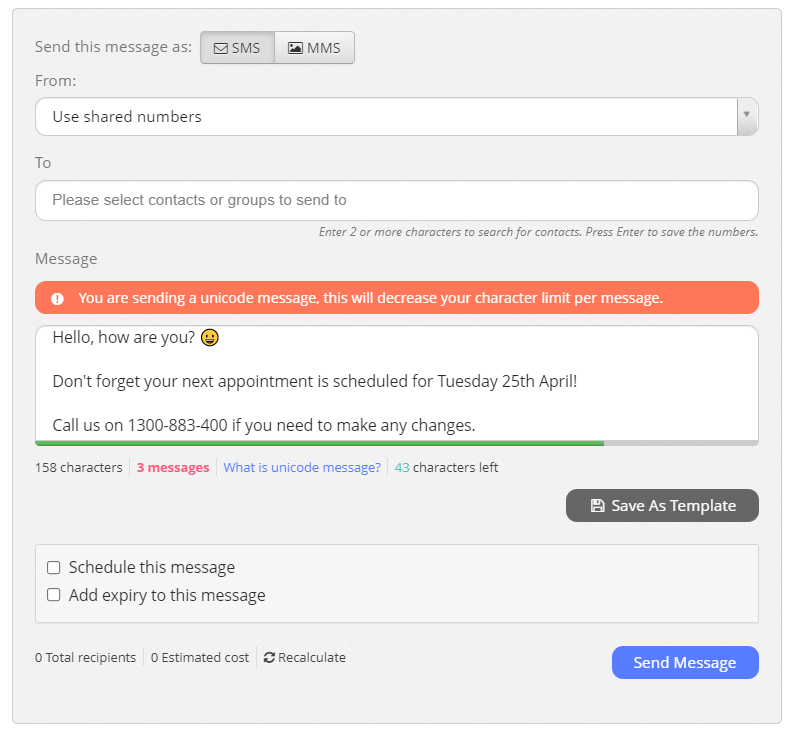This screenshot has width=796, height=732.
Task: Click the From dropdown arrow
Action: 746,117
